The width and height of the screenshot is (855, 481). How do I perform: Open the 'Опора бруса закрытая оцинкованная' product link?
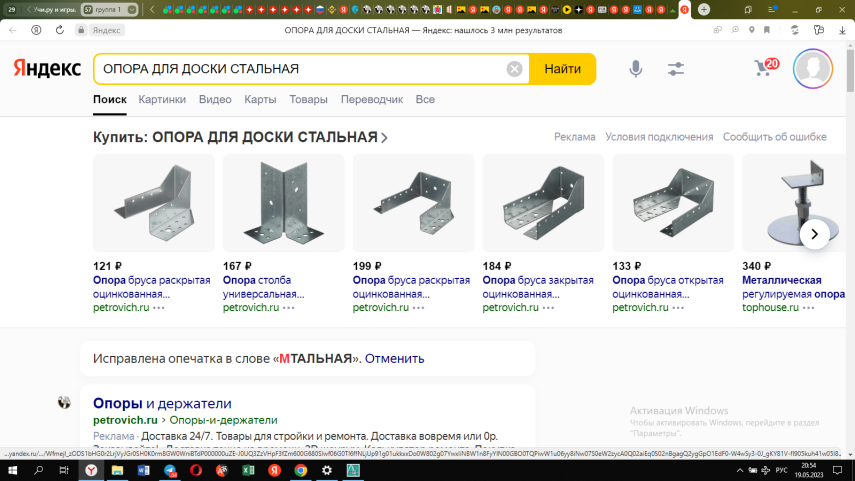[x=538, y=287]
